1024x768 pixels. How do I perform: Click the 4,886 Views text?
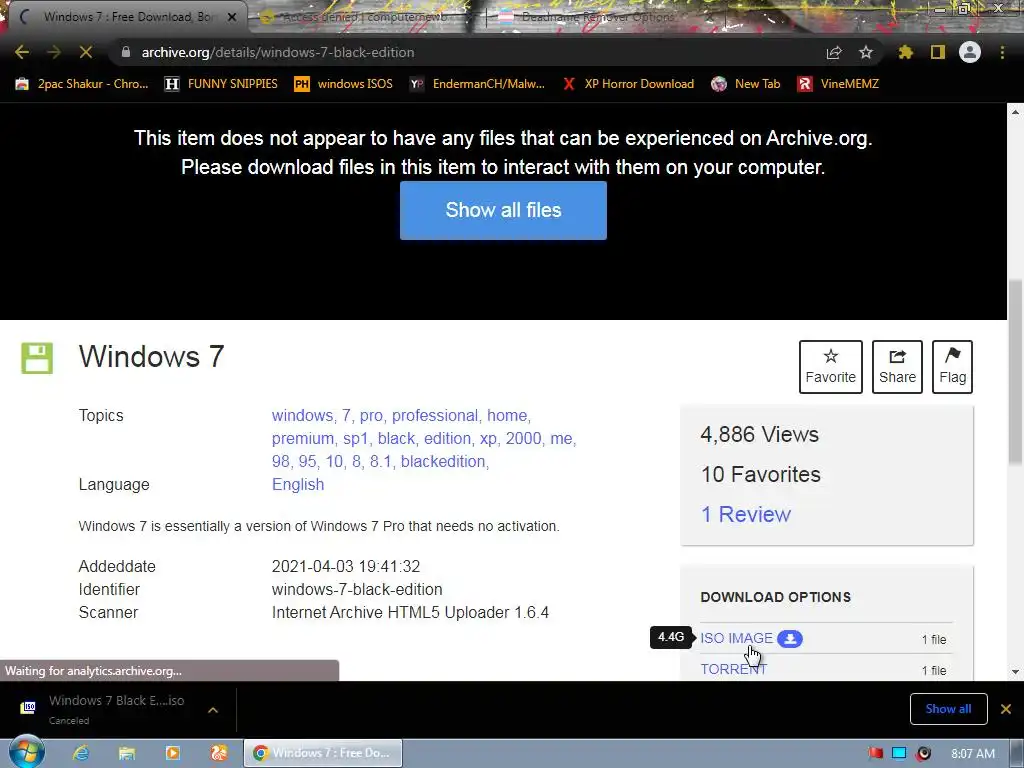click(760, 434)
